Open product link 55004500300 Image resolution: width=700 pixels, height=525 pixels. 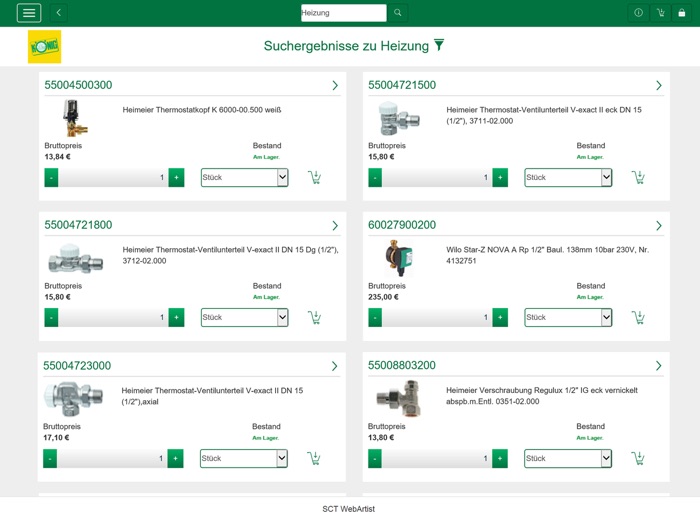[78, 85]
